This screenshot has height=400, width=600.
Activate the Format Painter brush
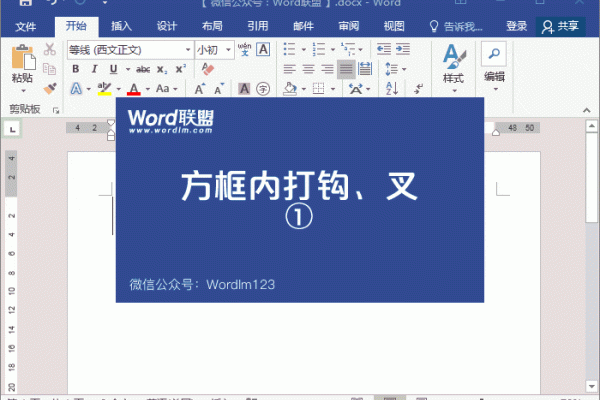point(50,88)
